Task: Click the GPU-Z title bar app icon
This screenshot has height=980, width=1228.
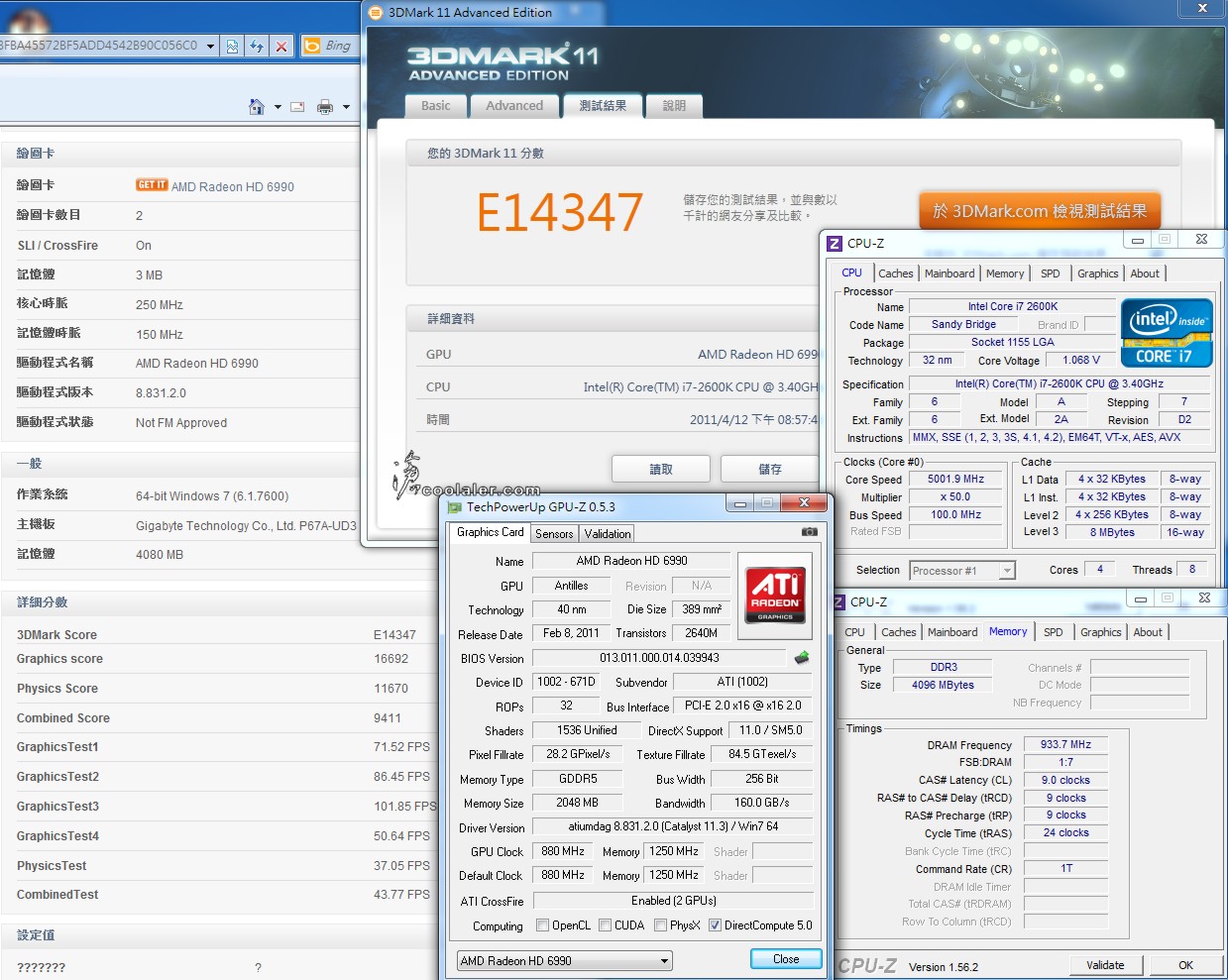Action: coord(455,506)
